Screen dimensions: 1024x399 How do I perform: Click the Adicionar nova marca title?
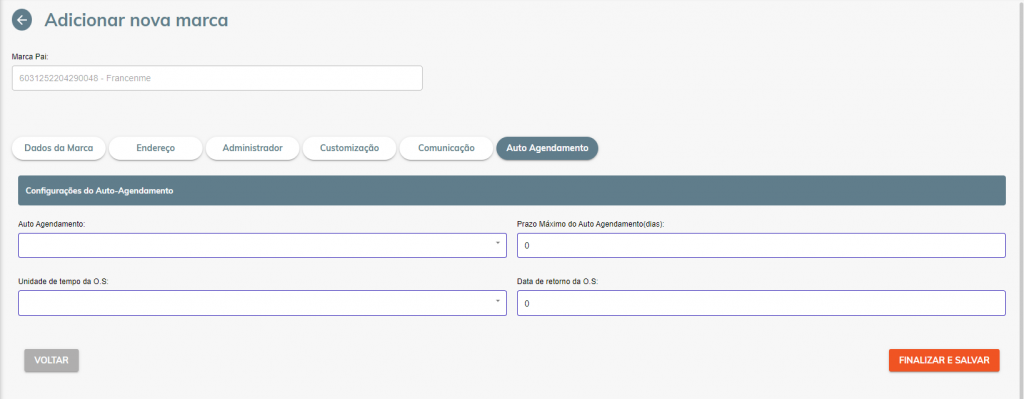[x=136, y=20]
